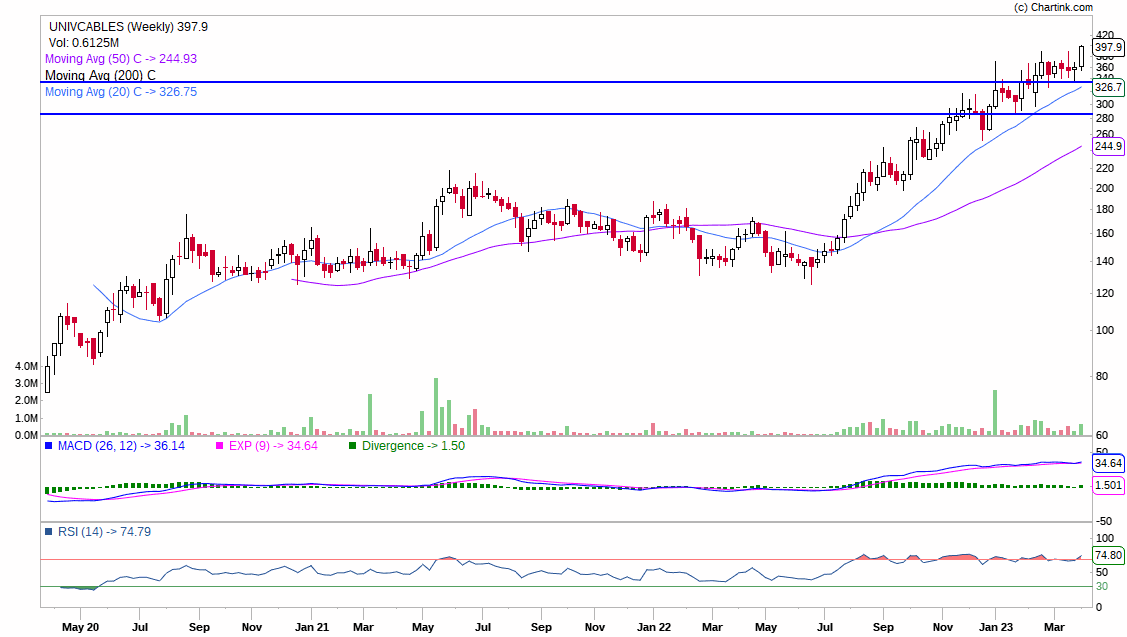
Task: Click the magenta EXP legend square
Action: pyautogui.click(x=220, y=446)
